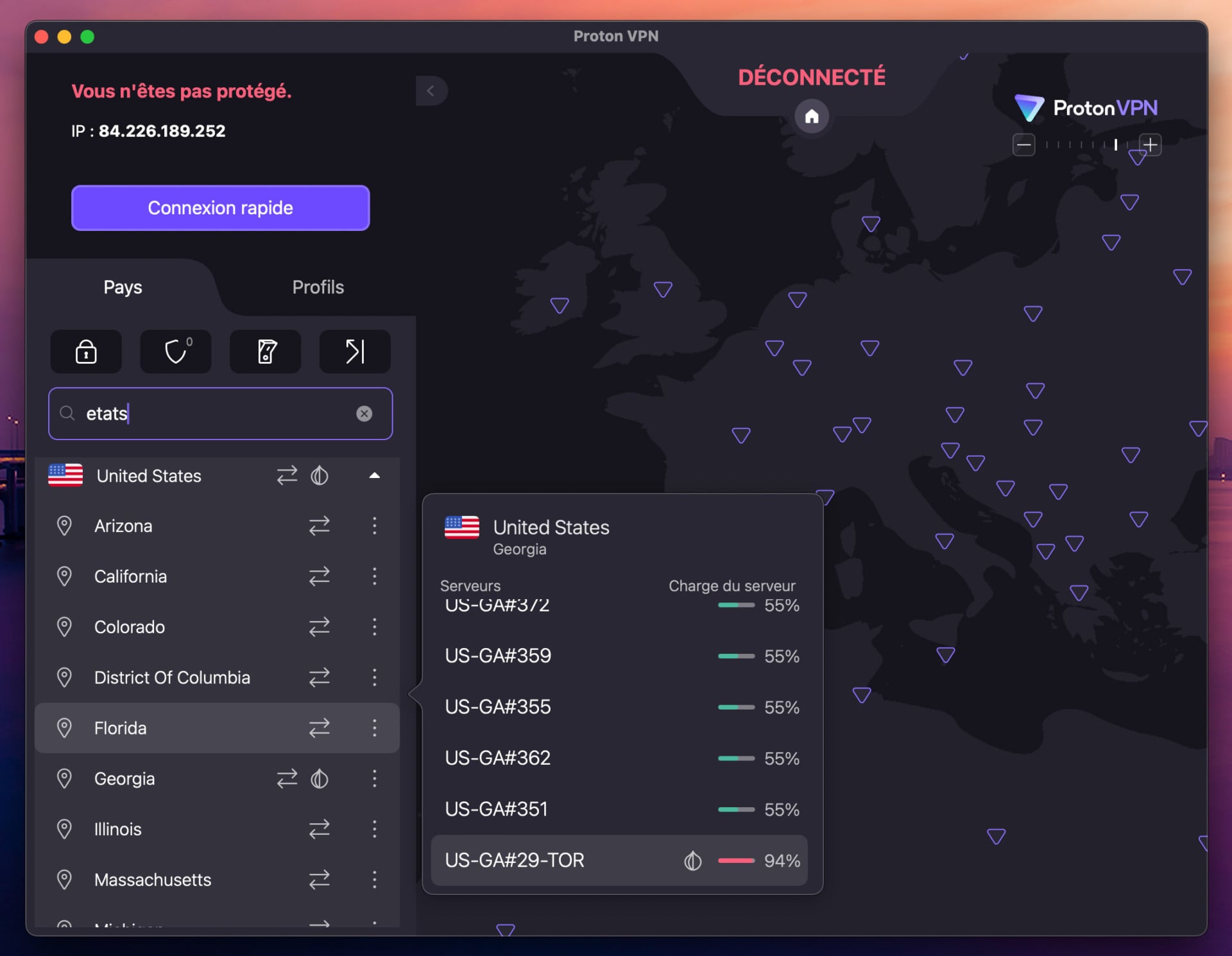Switch to the Profils tab
Screen dimensions: 1232x956
(x=318, y=287)
